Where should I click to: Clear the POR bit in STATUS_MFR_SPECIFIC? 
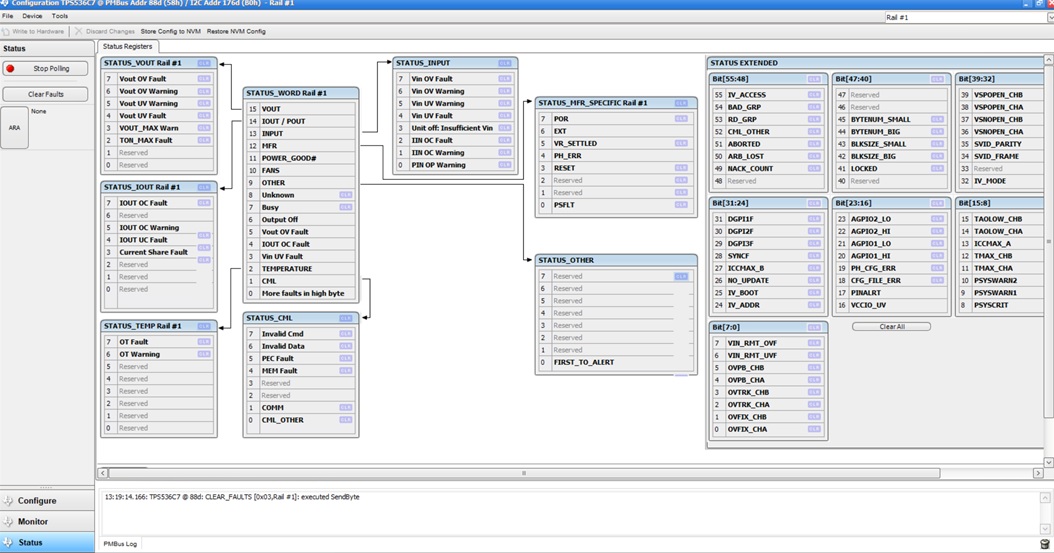pos(681,119)
